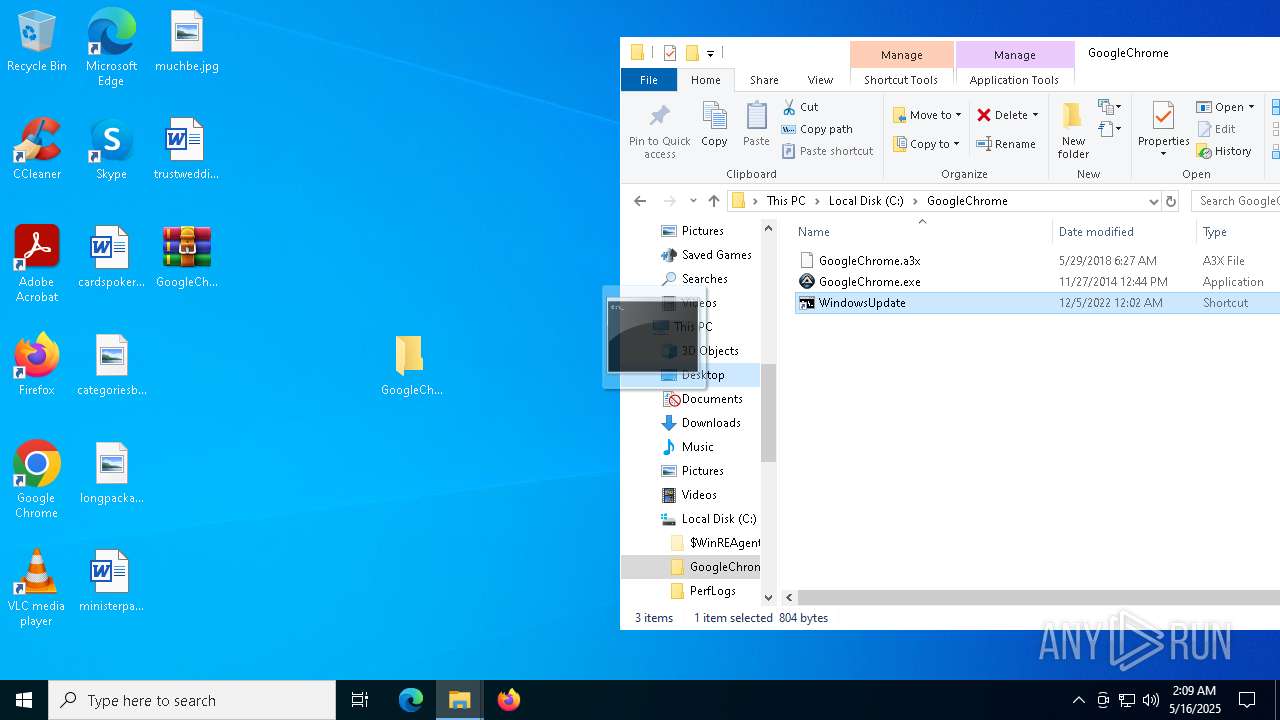Viewport: 1280px width, 720px height.
Task: Open the File menu tab
Action: tap(649, 80)
